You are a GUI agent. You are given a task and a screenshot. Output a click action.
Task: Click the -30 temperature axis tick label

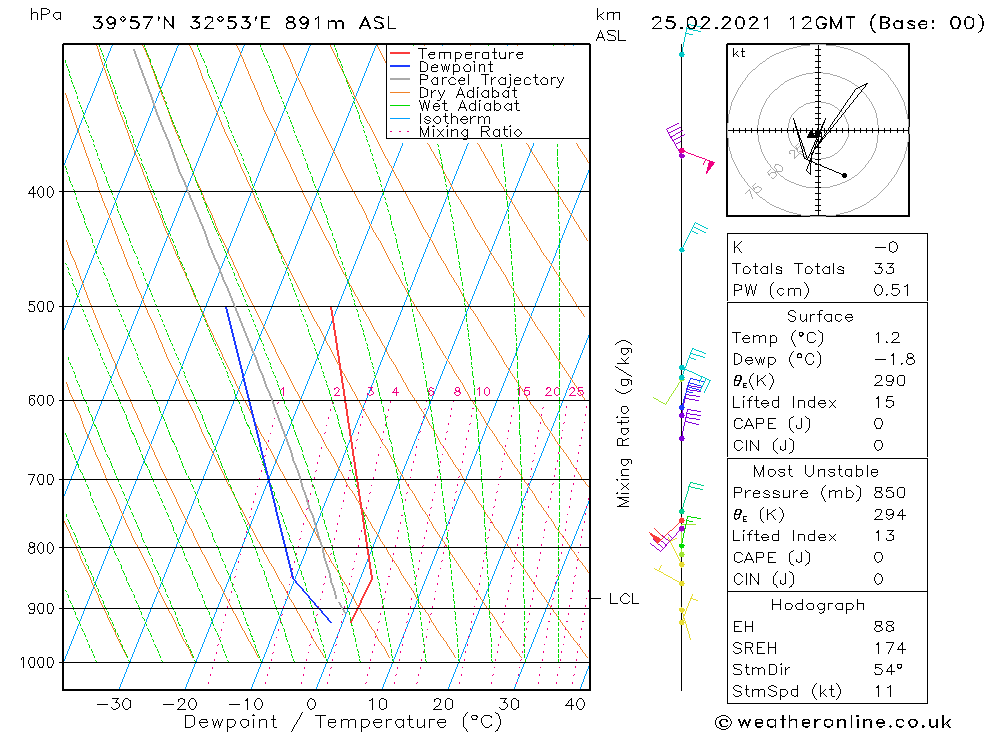click(114, 704)
